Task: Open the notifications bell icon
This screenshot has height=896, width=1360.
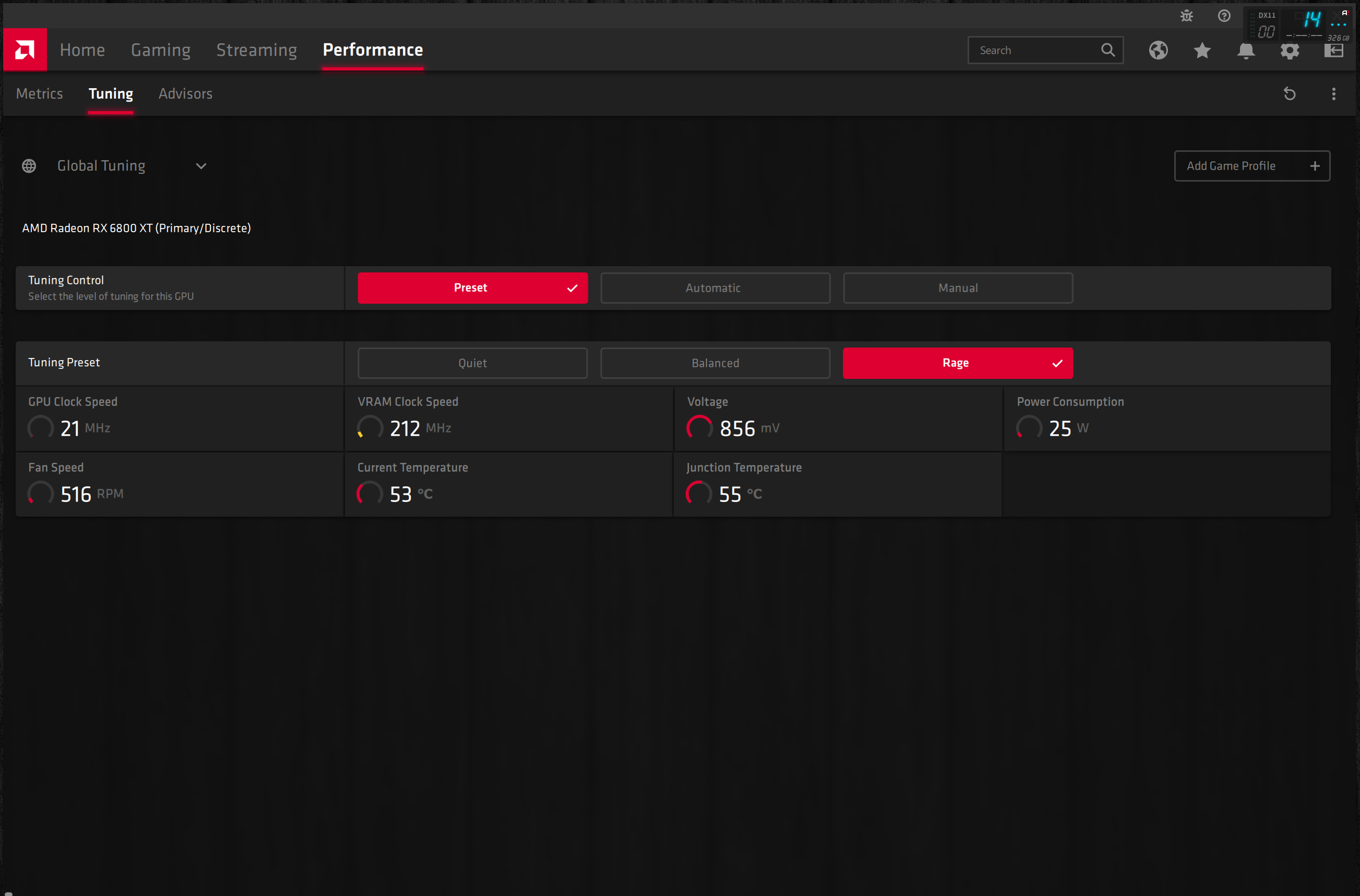Action: click(1246, 50)
